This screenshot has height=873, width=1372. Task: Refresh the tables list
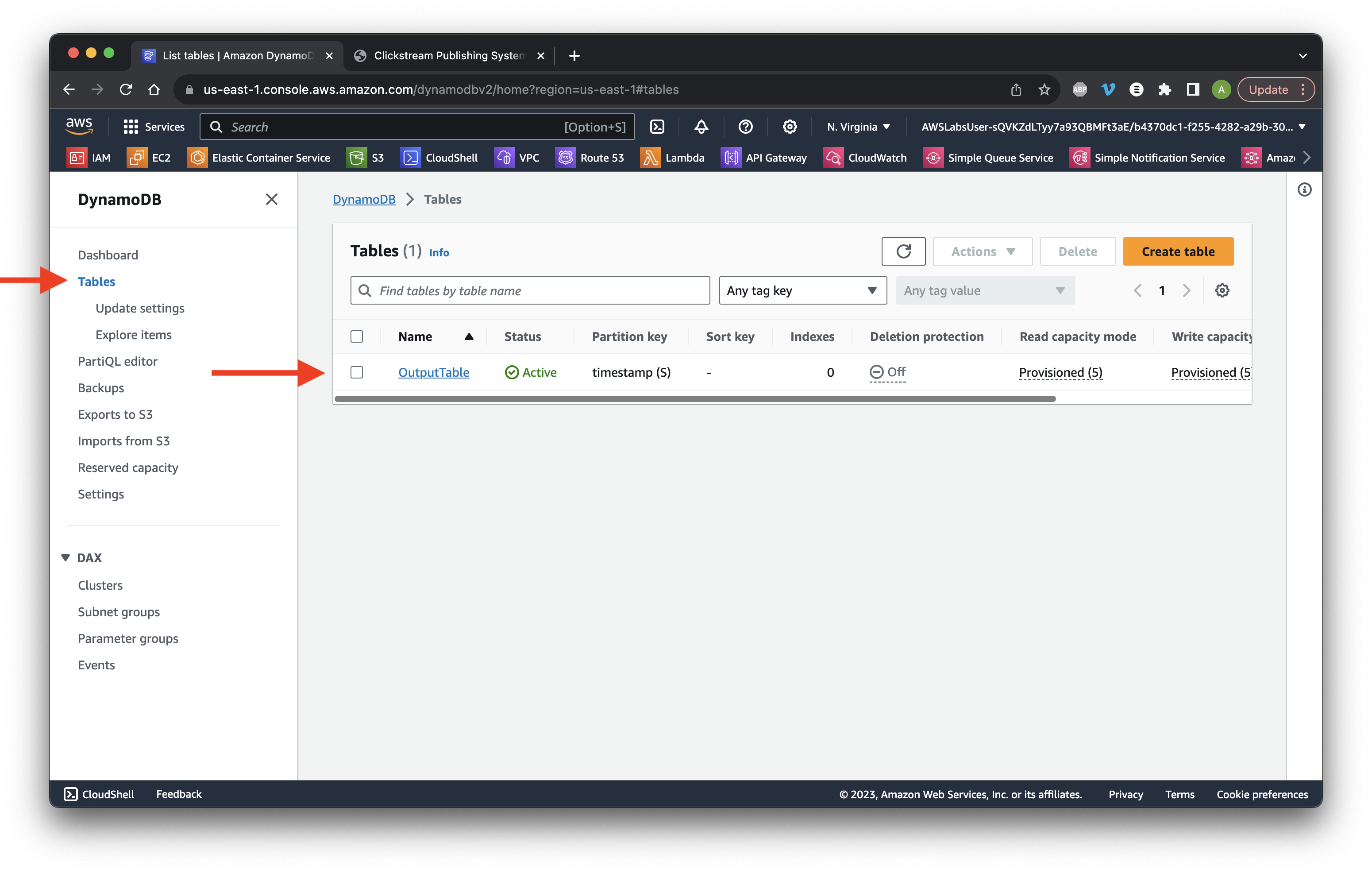[903, 251]
